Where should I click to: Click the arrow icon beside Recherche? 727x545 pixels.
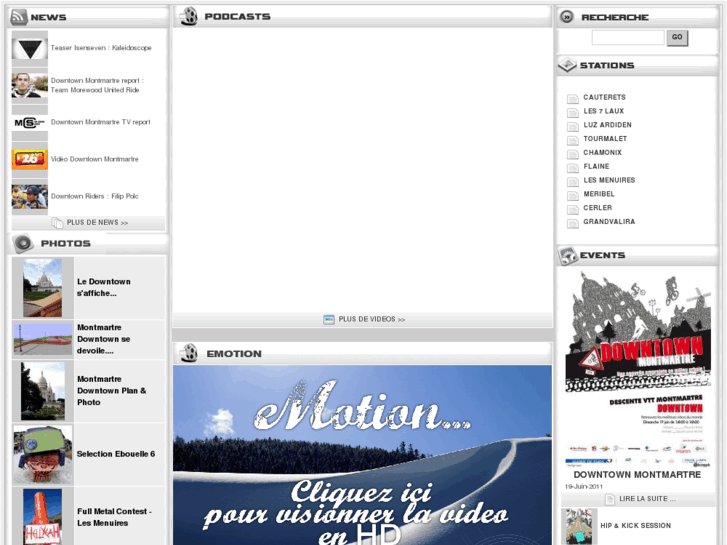[567, 17]
